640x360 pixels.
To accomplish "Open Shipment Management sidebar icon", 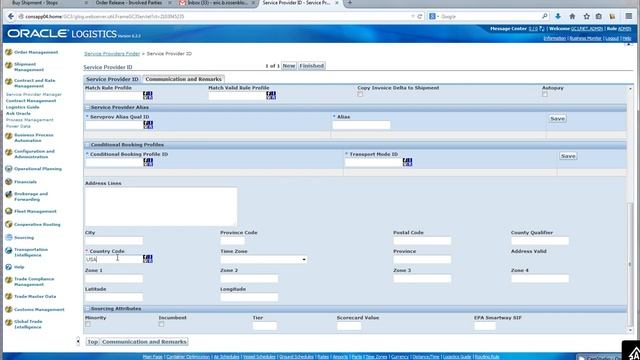I will 9,65.
